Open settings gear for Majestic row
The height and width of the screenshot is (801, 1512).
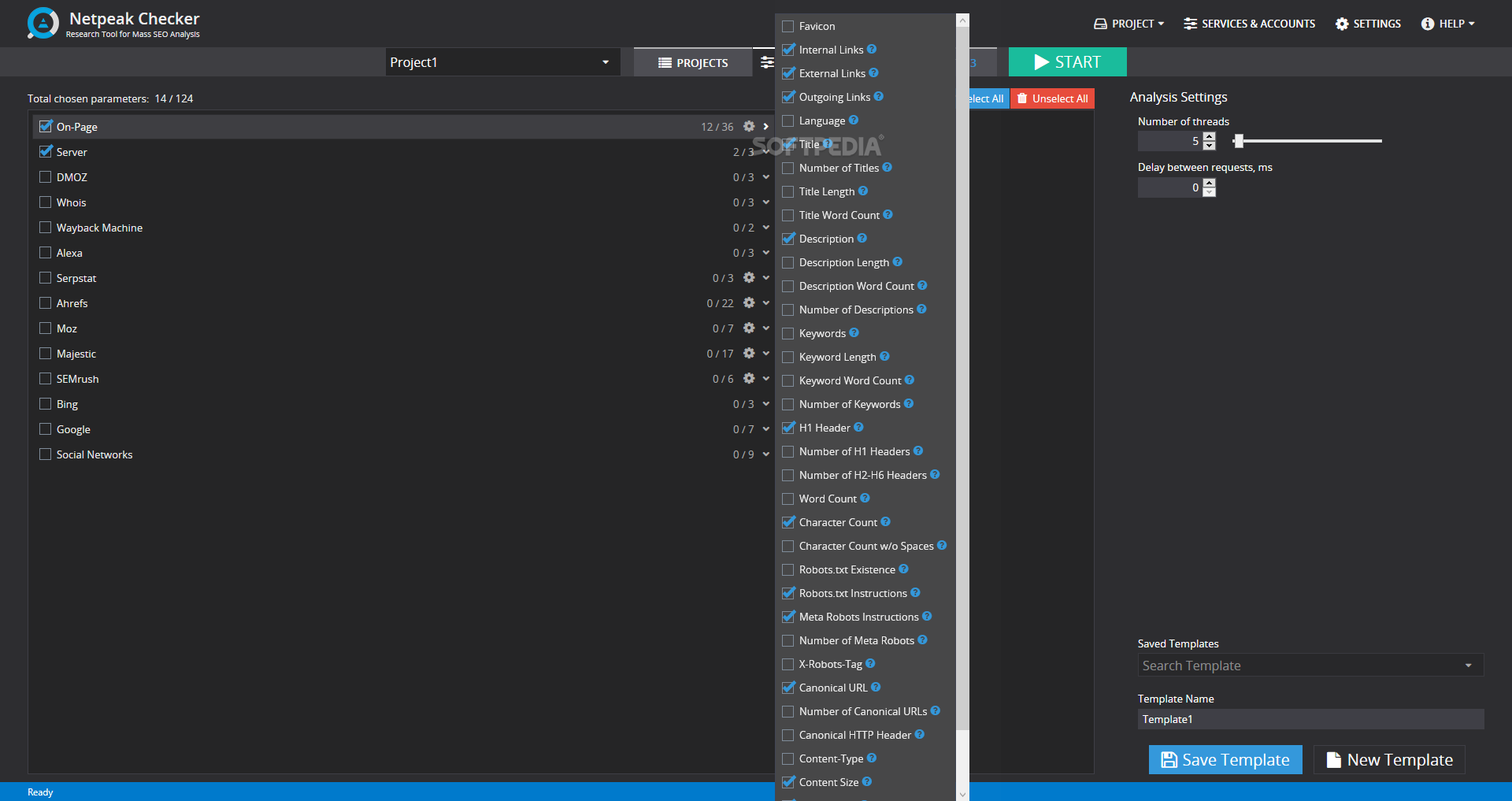749,353
